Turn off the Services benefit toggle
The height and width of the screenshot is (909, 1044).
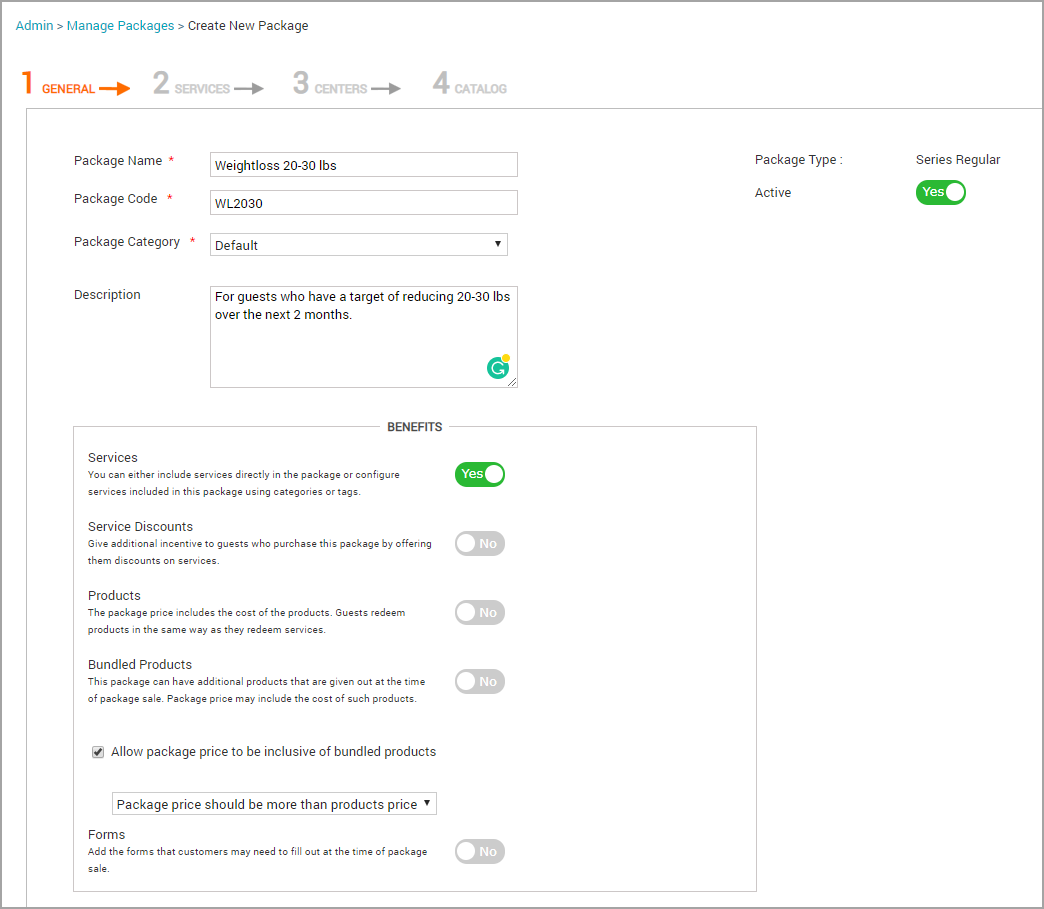[x=479, y=474]
